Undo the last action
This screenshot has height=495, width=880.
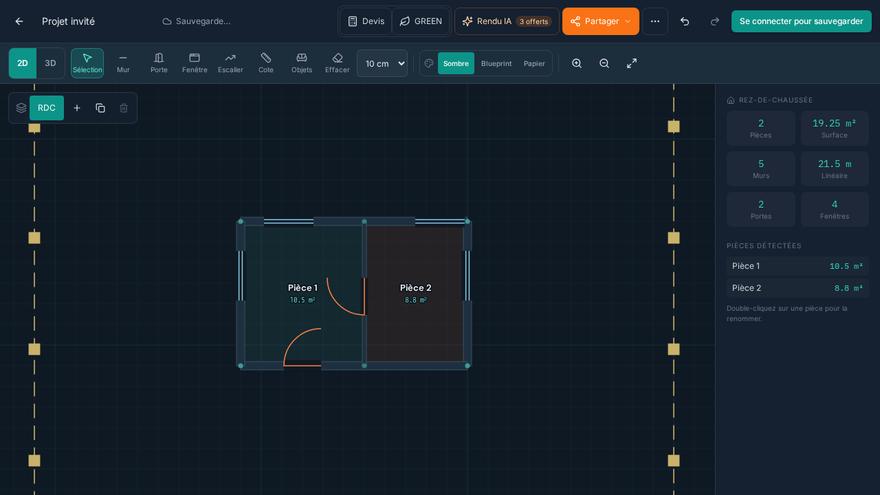tap(685, 21)
